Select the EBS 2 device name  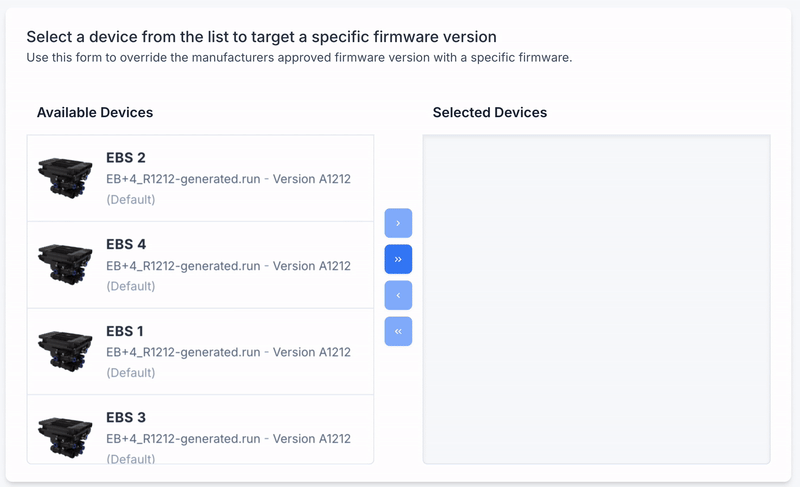coord(126,158)
